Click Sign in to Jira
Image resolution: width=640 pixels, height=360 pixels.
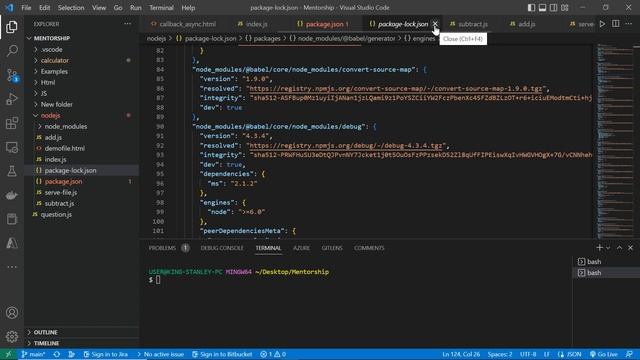click(x=105, y=354)
